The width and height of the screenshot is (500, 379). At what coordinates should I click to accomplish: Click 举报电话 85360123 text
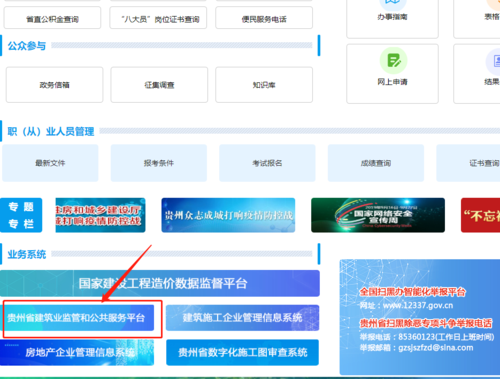(x=427, y=337)
